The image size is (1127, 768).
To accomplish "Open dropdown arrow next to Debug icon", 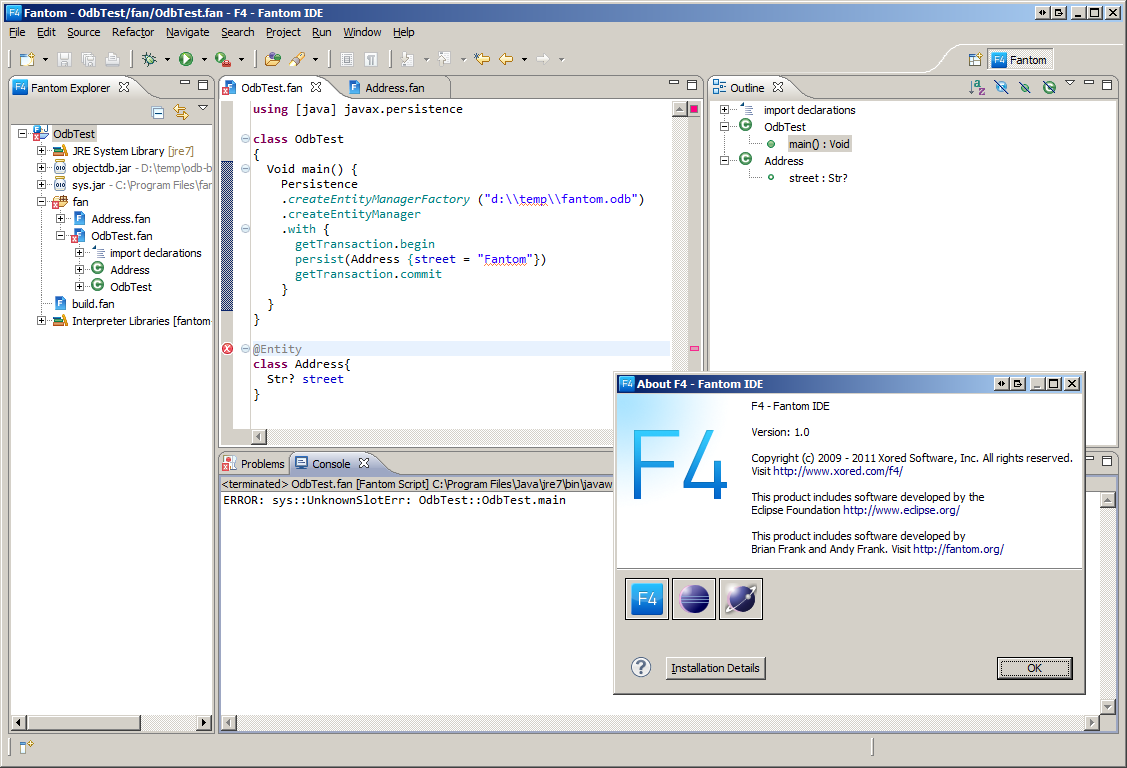I will 167,60.
